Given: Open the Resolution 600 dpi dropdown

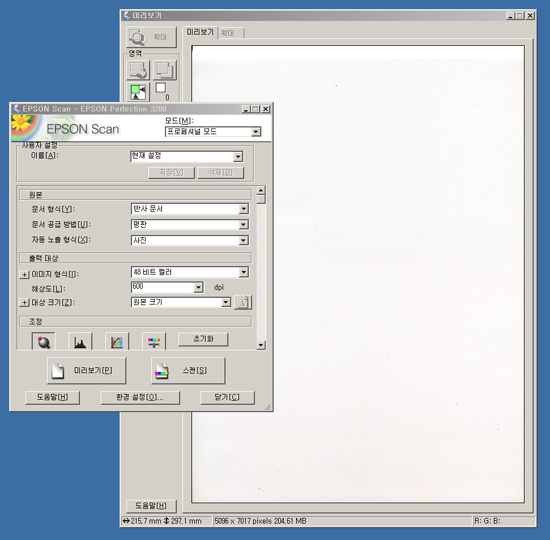Looking at the screenshot, I should click(x=198, y=288).
